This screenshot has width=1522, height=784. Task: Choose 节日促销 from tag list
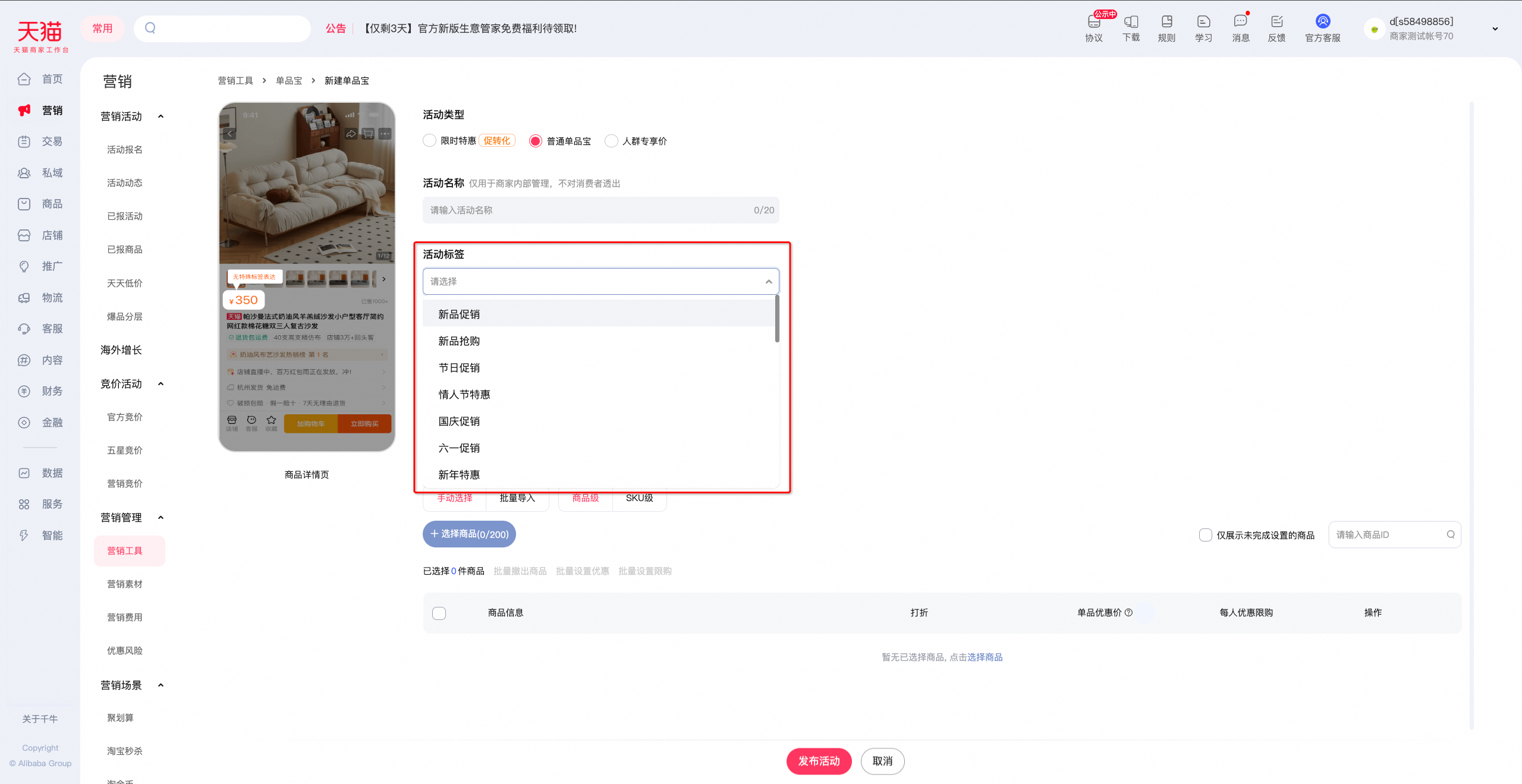(599, 367)
